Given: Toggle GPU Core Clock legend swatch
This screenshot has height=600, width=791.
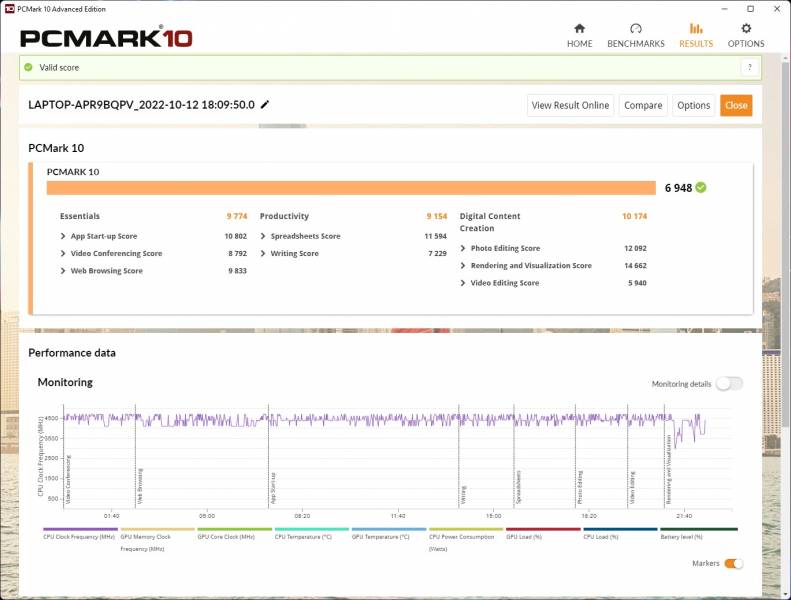Looking at the screenshot, I should point(235,529).
